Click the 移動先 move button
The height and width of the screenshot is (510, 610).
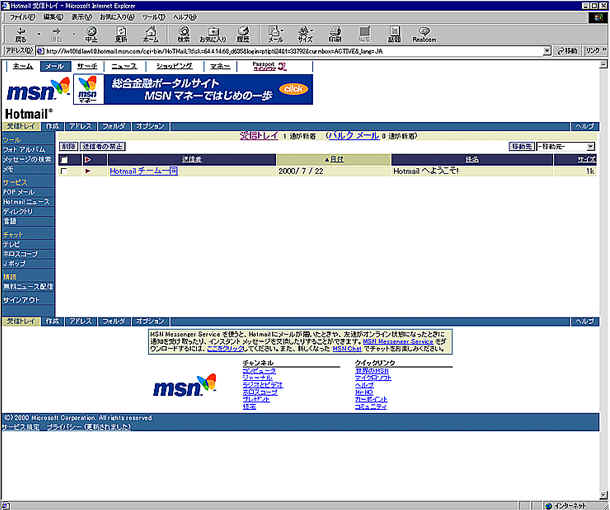coord(521,147)
